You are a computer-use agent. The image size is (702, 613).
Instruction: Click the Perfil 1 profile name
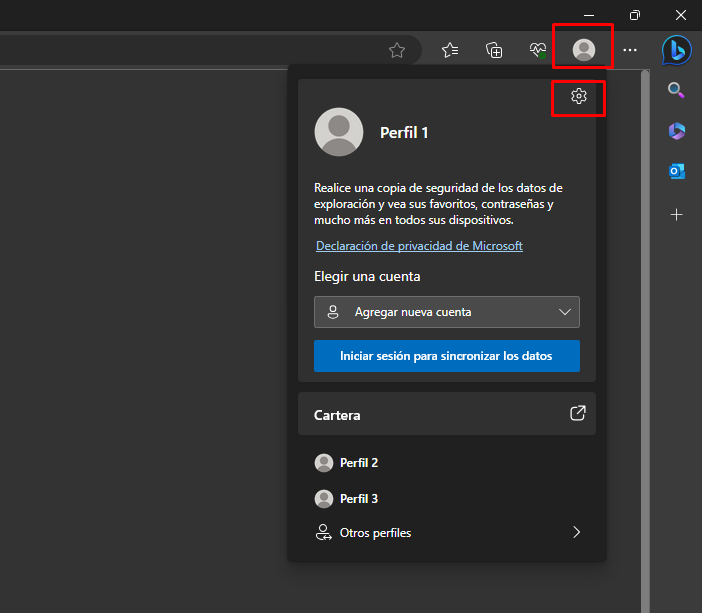click(x=404, y=133)
